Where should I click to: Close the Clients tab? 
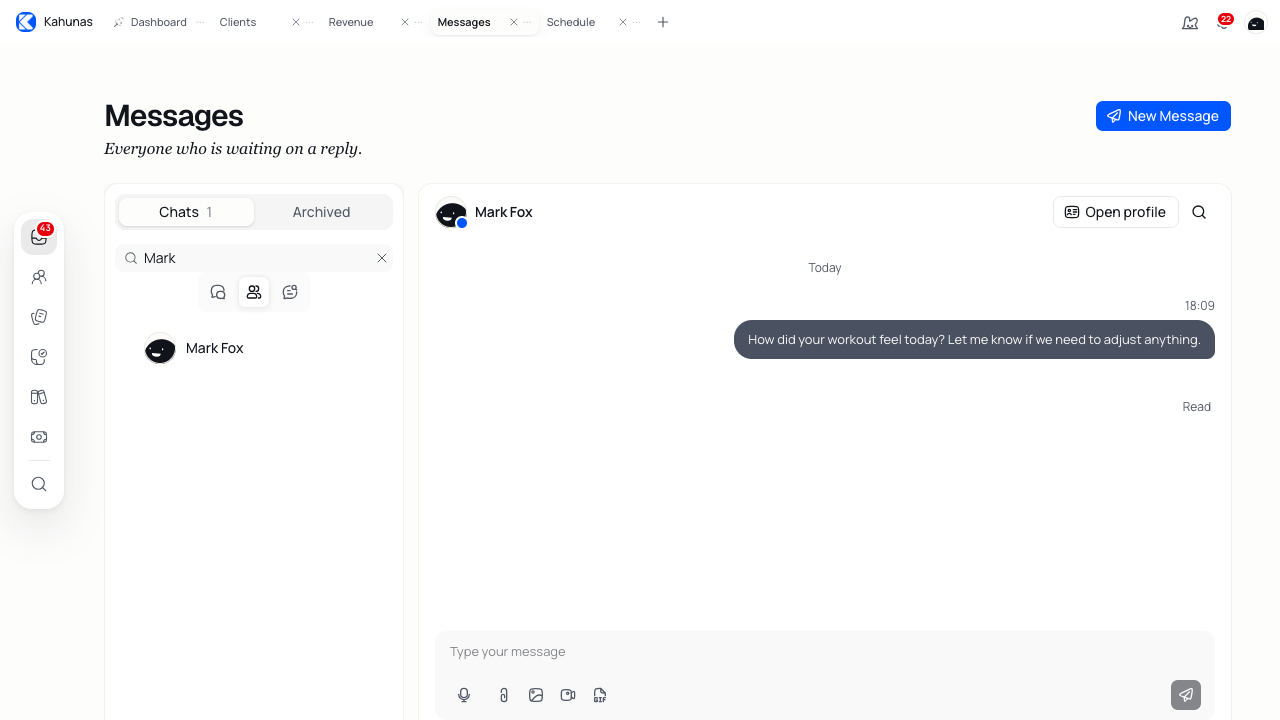click(x=296, y=22)
